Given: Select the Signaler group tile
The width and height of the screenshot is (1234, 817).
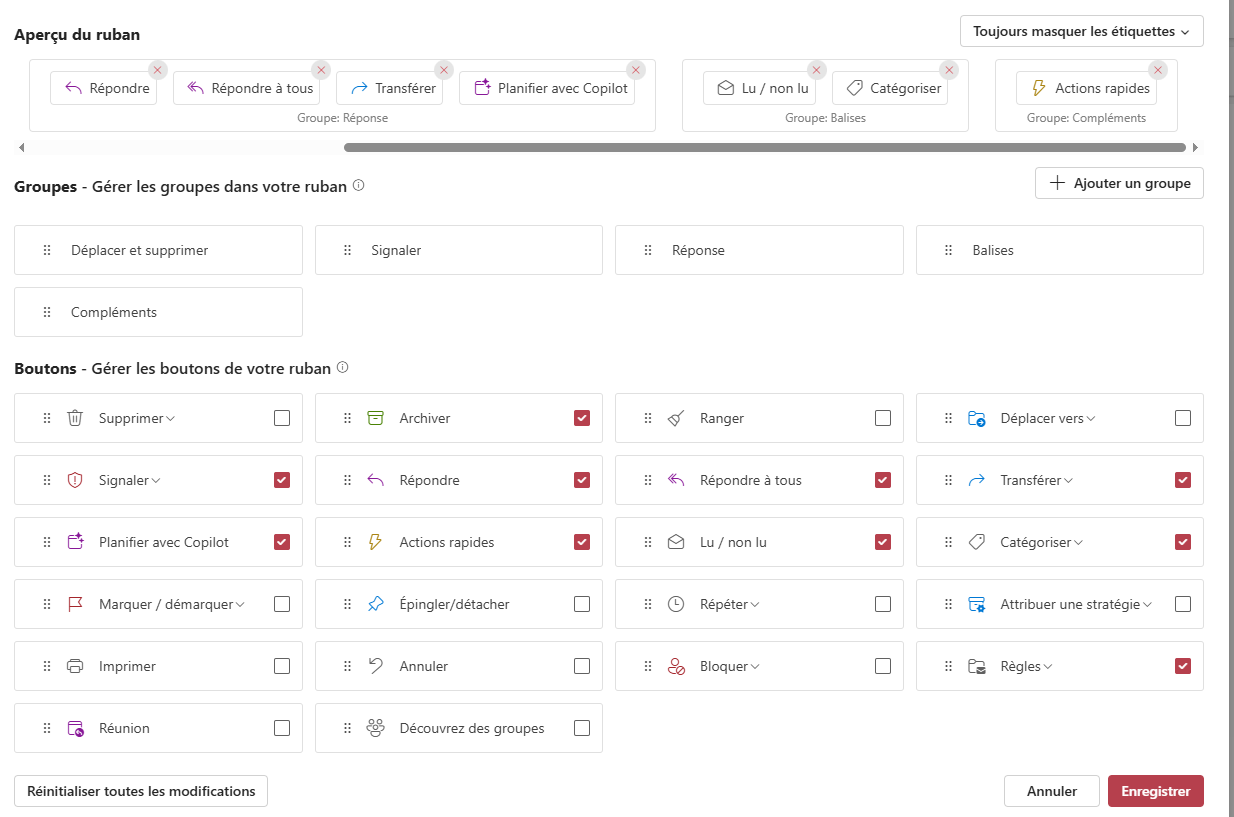Looking at the screenshot, I should (x=459, y=250).
